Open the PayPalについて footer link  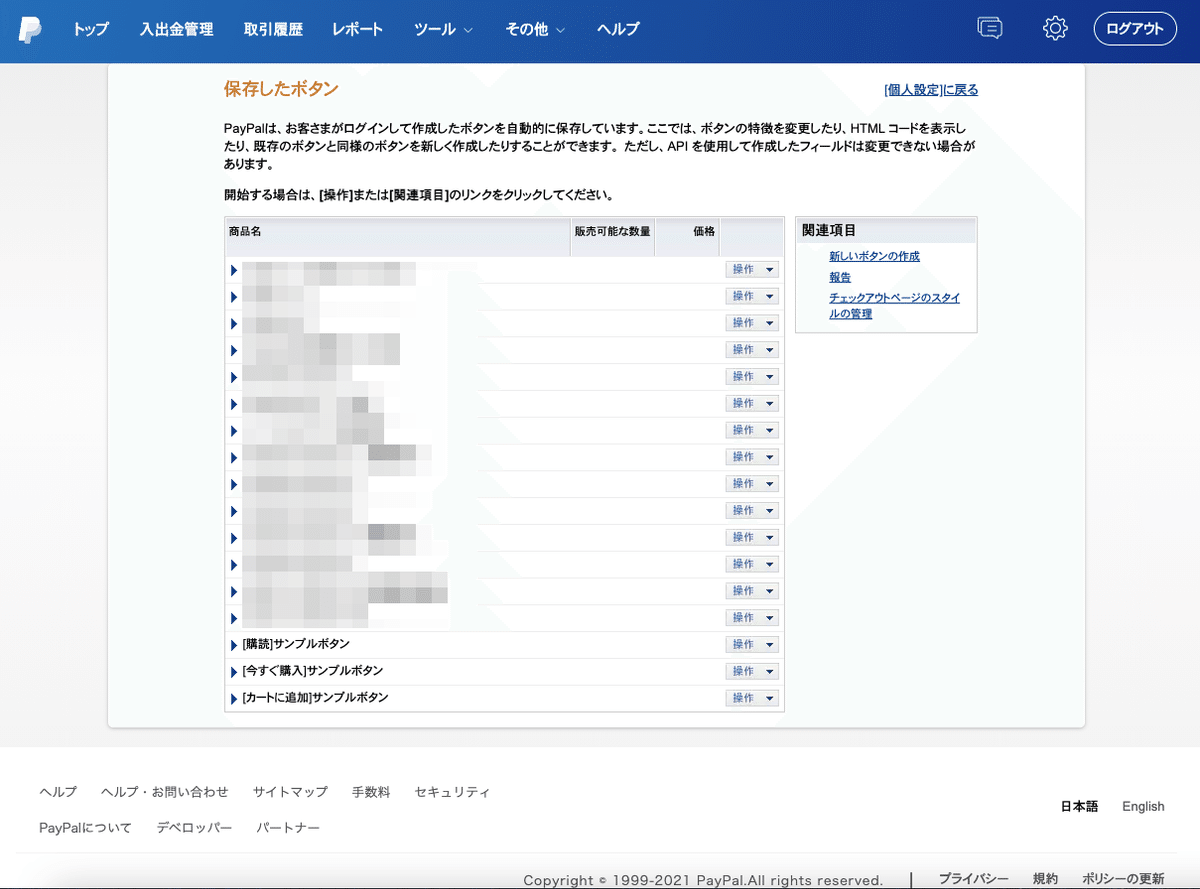(85, 828)
